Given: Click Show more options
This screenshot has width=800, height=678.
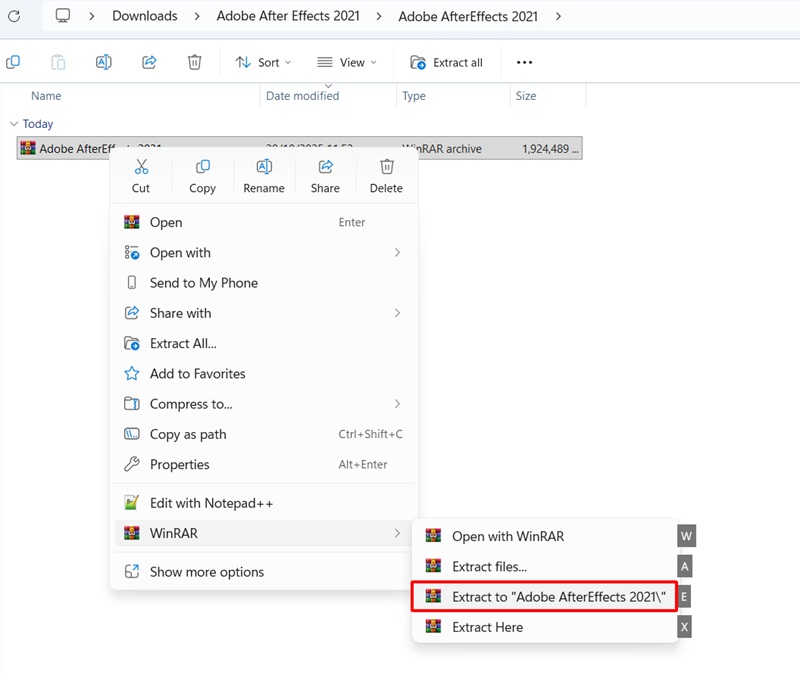Looking at the screenshot, I should pyautogui.click(x=207, y=572).
